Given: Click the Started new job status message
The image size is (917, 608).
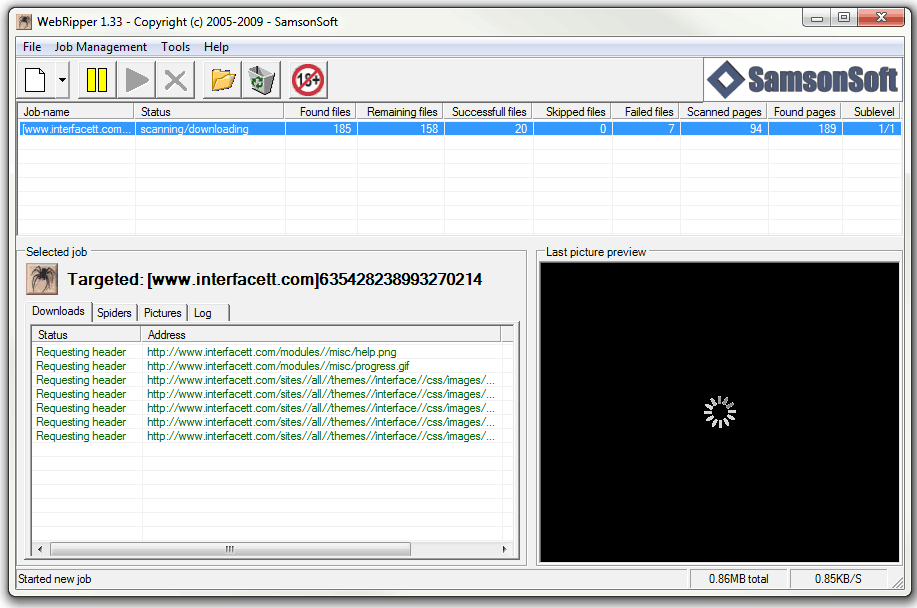Looking at the screenshot, I should 54,579.
